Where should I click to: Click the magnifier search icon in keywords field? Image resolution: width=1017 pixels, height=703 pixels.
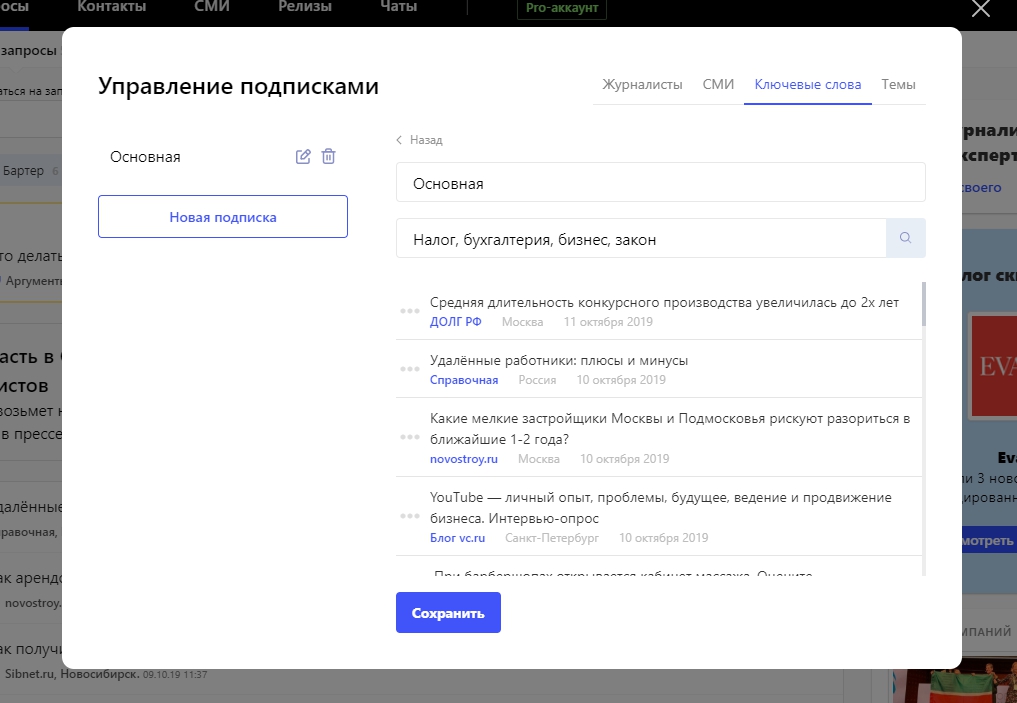click(905, 238)
